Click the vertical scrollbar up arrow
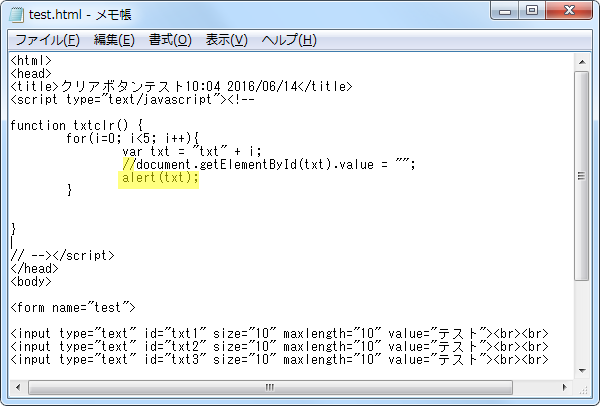The height and width of the screenshot is (406, 600). coord(582,62)
